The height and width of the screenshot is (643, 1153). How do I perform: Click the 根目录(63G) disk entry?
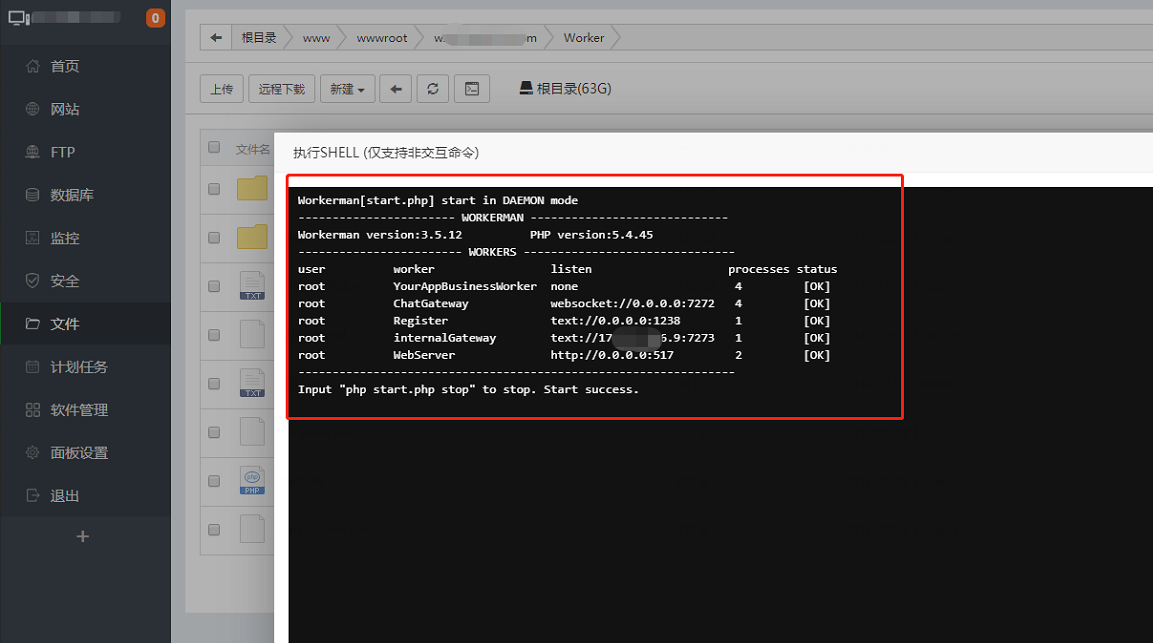565,88
